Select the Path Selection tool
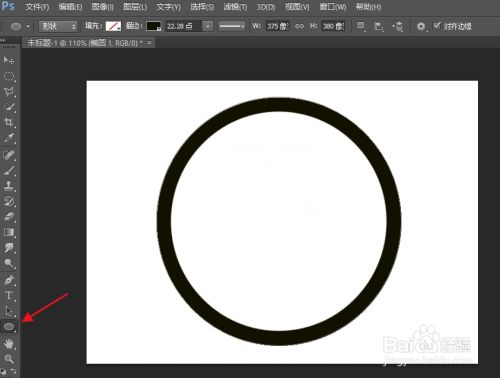The width and height of the screenshot is (500, 378). (9, 311)
